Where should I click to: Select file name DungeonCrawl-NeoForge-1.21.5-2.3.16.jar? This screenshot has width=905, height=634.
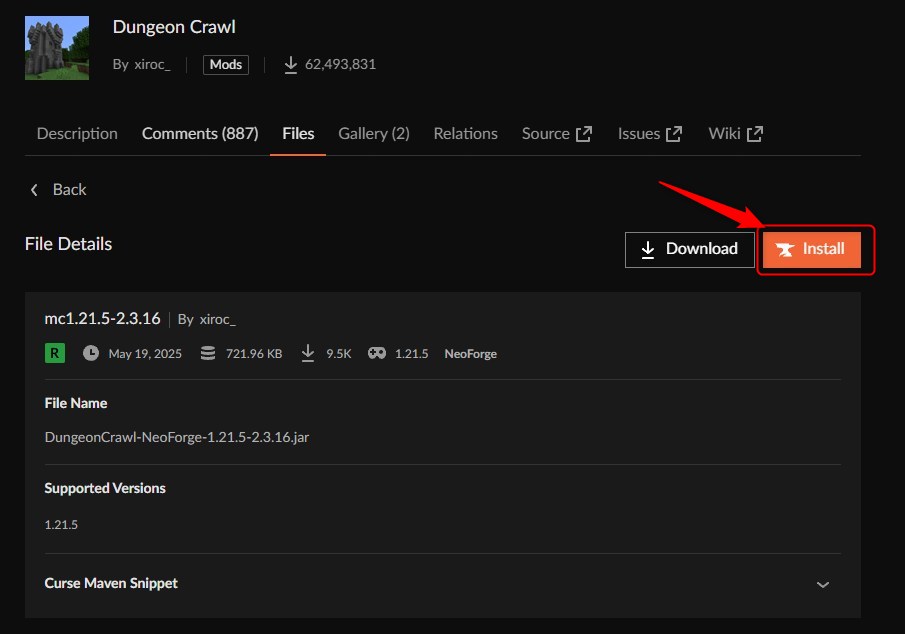[x=177, y=437]
